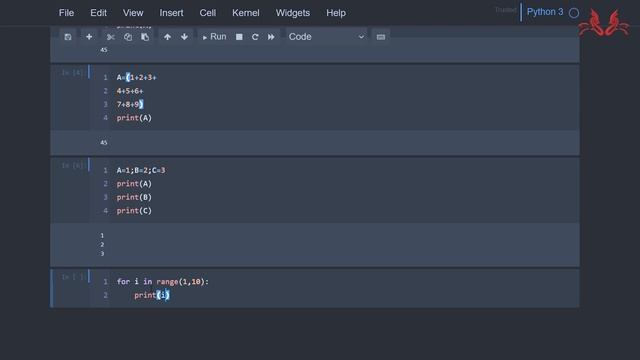
Task: Click code line A=(1+2+3+
Action: click(136, 77)
